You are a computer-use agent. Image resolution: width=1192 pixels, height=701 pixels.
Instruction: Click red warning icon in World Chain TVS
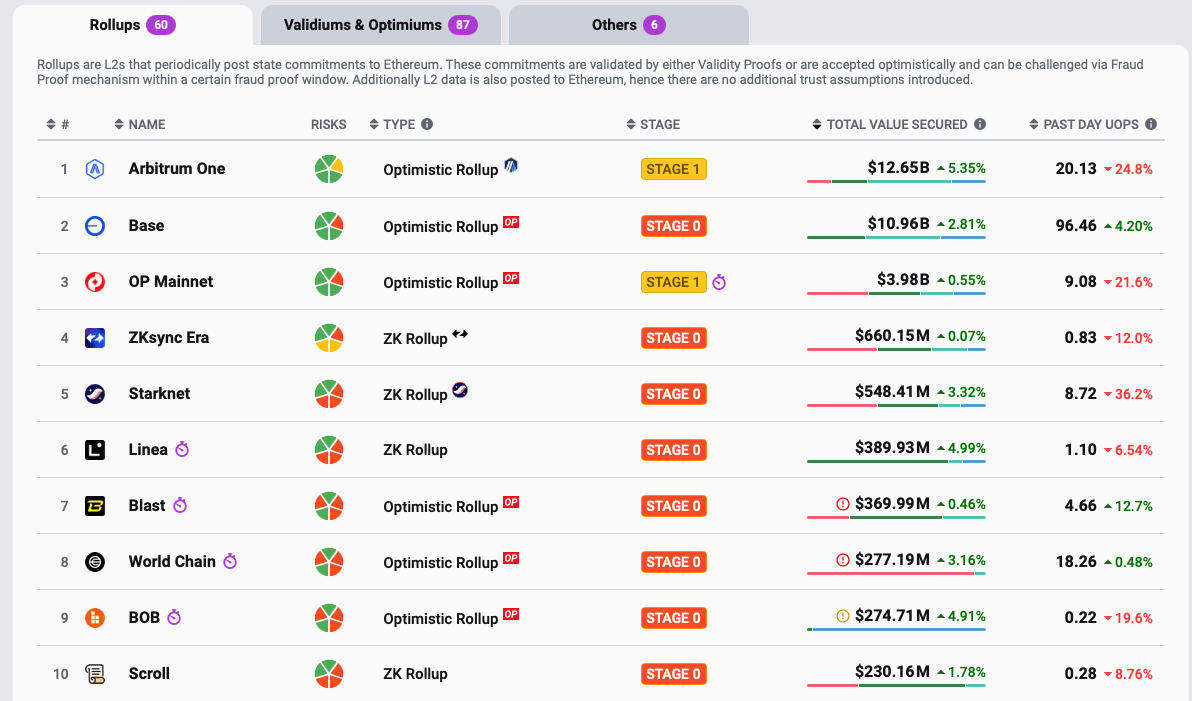[842, 560]
